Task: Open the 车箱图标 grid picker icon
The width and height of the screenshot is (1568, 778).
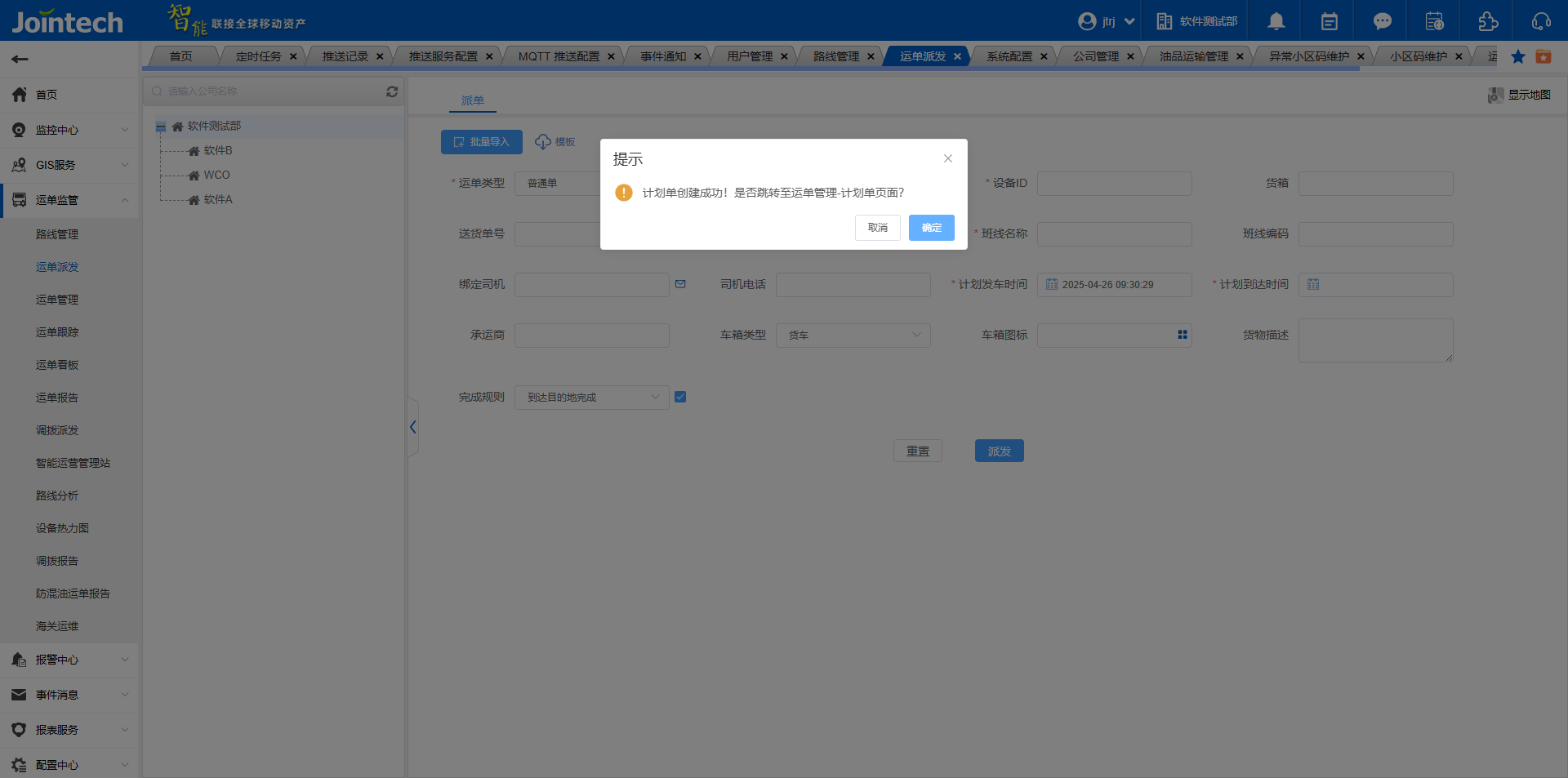Action: [1182, 335]
